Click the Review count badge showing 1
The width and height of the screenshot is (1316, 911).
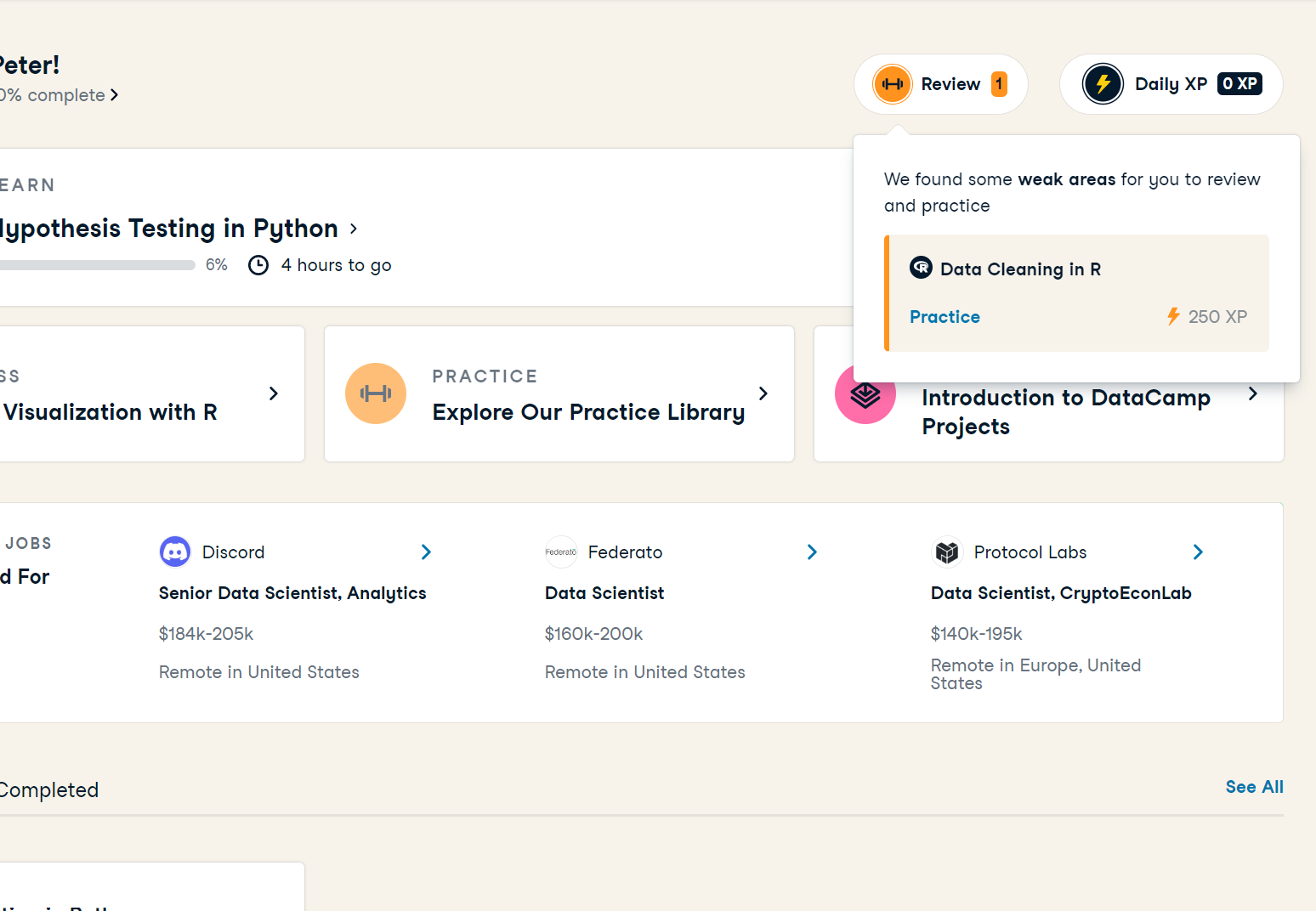(x=999, y=83)
